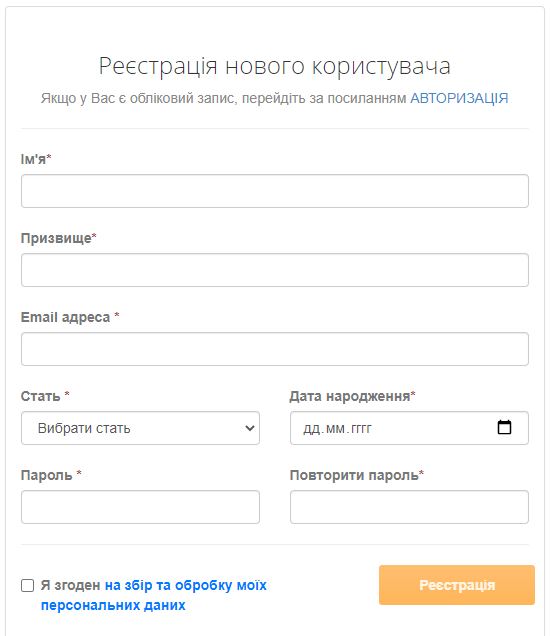Check the Я згоден consent checkbox
Viewport: 550px width, 636px height.
(x=27, y=585)
